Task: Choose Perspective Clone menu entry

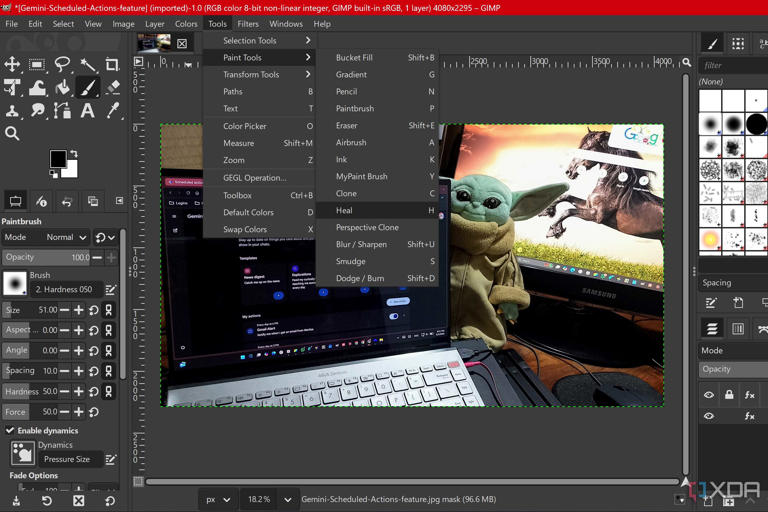Action: click(377, 227)
